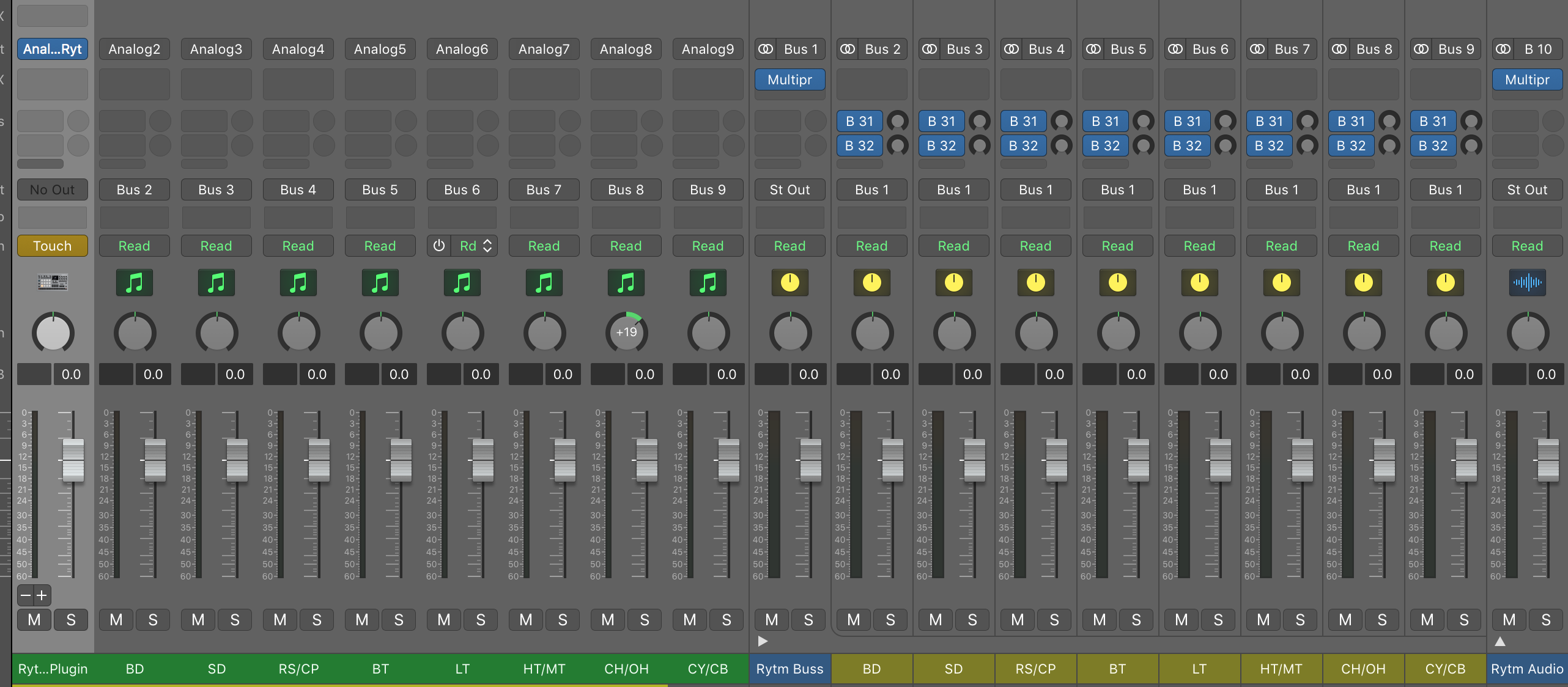Image resolution: width=1568 pixels, height=687 pixels.
Task: Open the Multipr plugin on Bus 1 strip
Action: (790, 79)
